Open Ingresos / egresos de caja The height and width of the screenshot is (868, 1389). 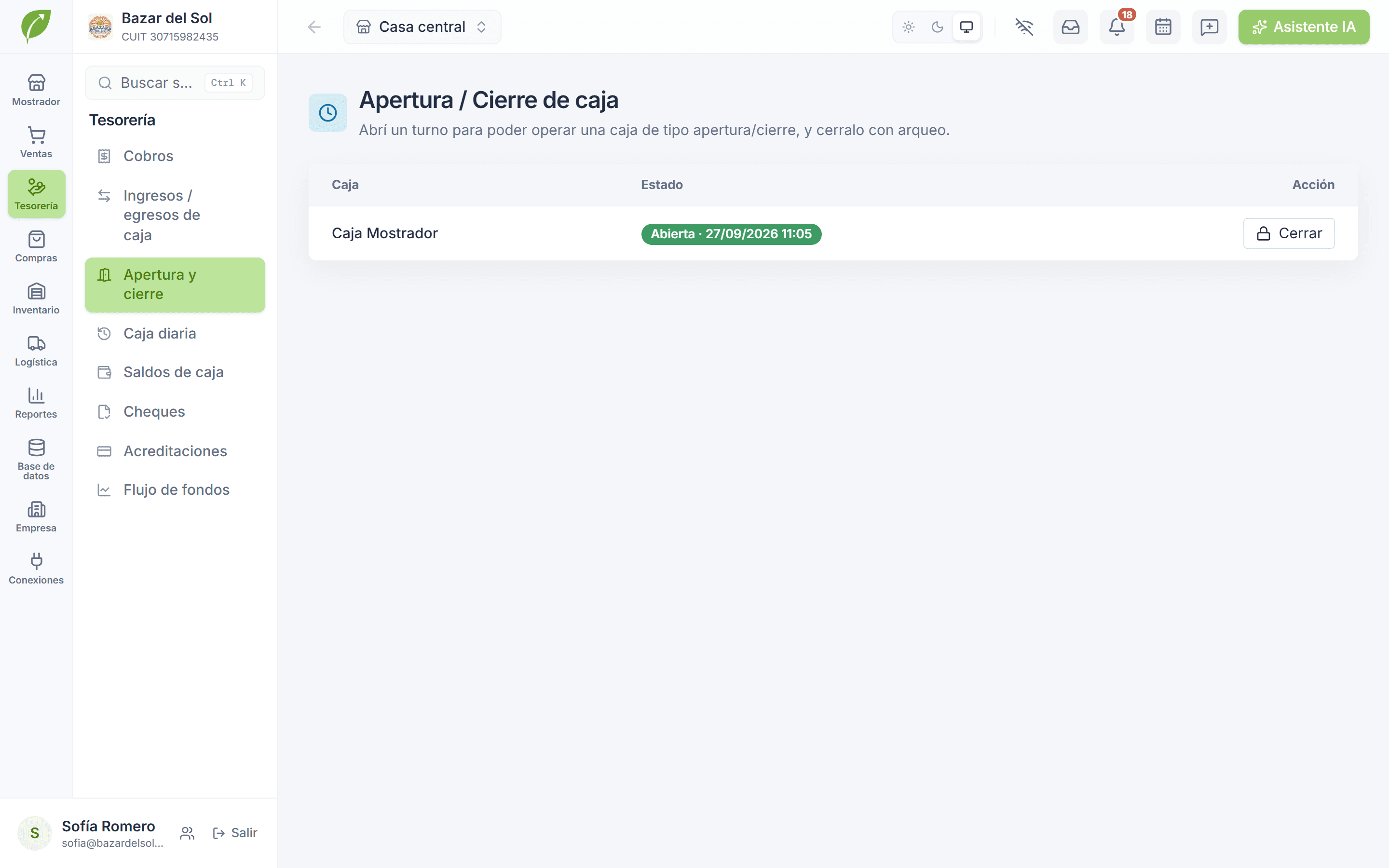tap(175, 215)
